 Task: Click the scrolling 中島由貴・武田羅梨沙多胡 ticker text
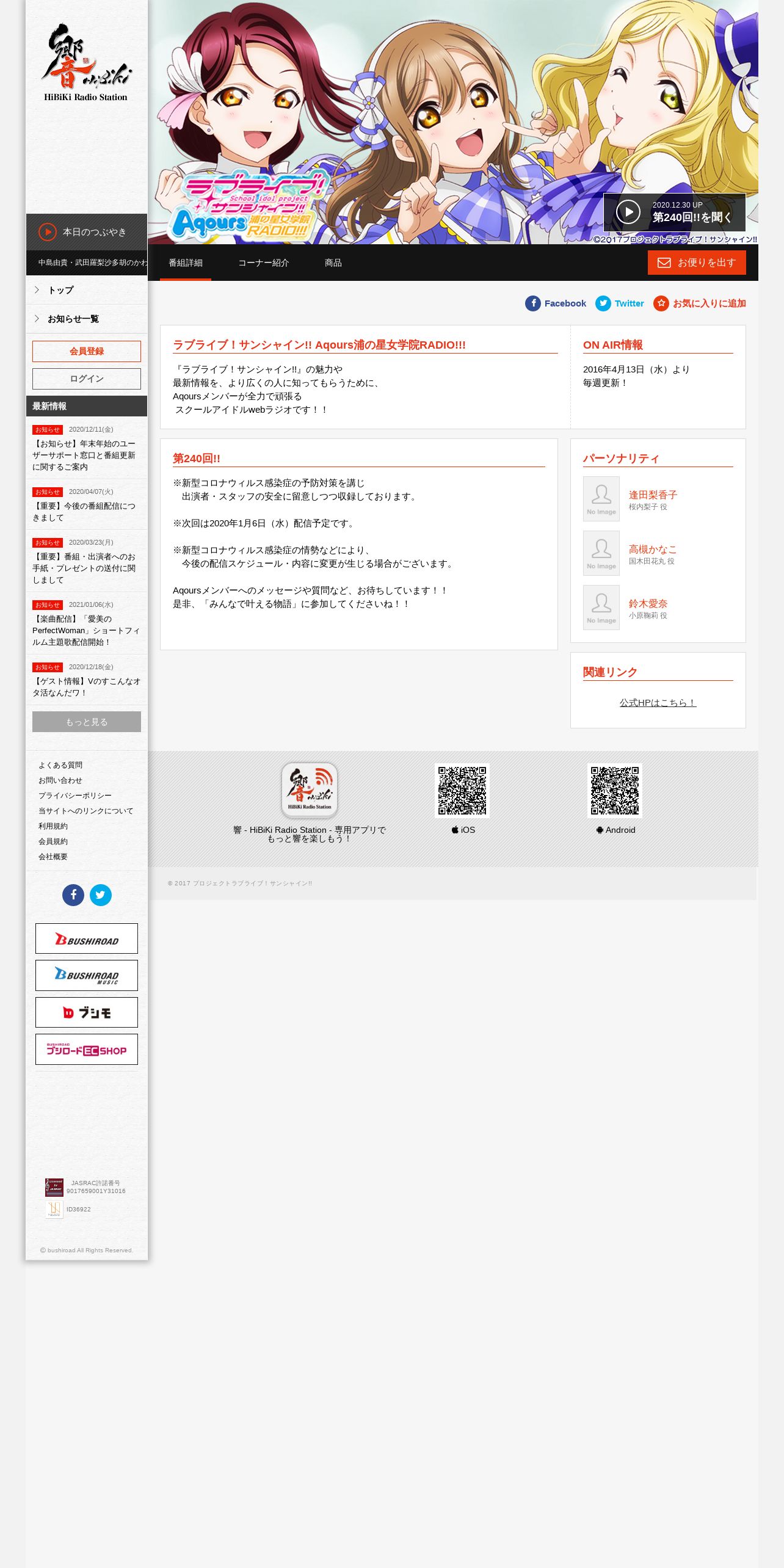[92, 263]
